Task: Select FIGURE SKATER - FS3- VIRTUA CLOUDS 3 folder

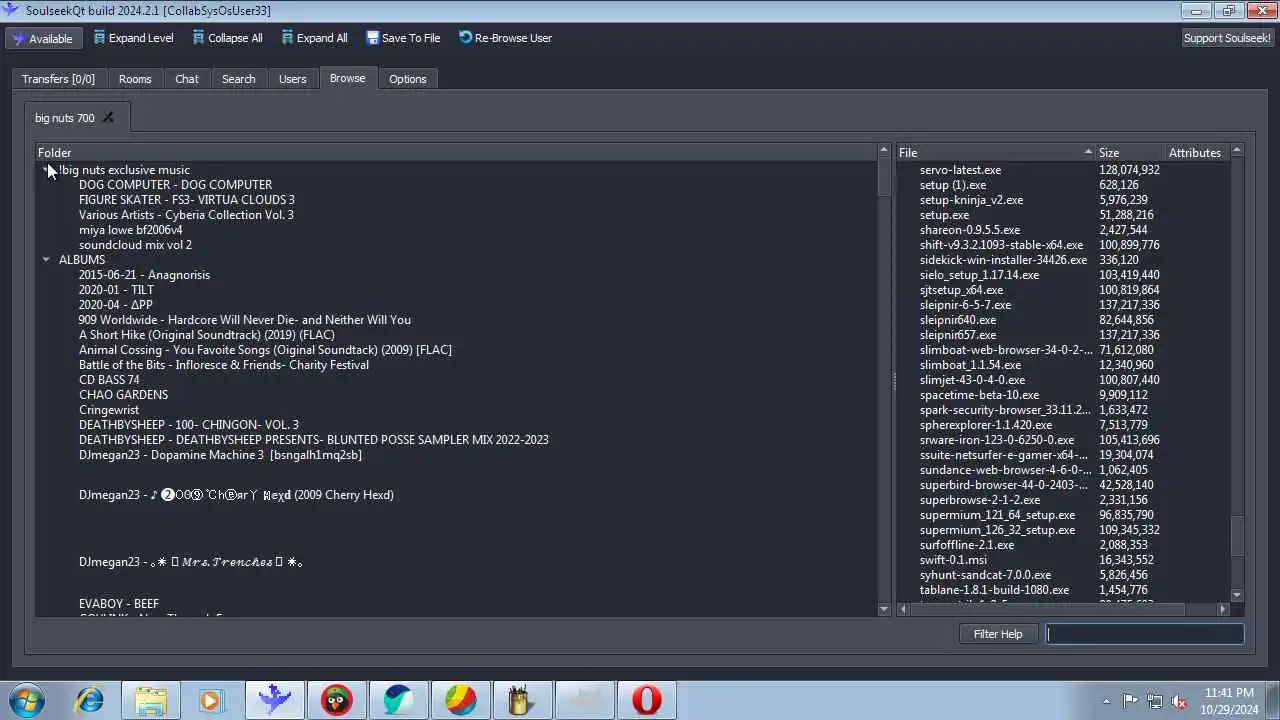Action: point(186,200)
